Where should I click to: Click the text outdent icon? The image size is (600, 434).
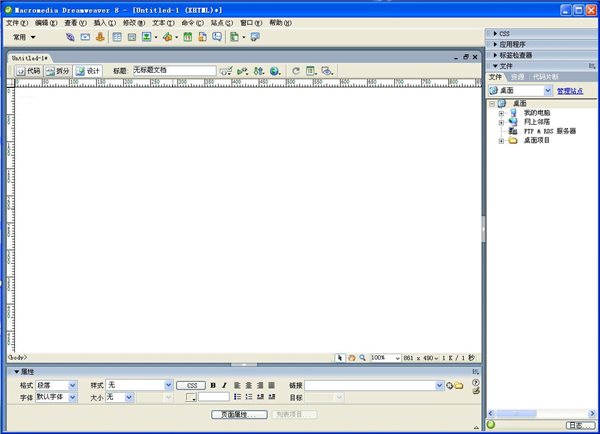coord(260,397)
